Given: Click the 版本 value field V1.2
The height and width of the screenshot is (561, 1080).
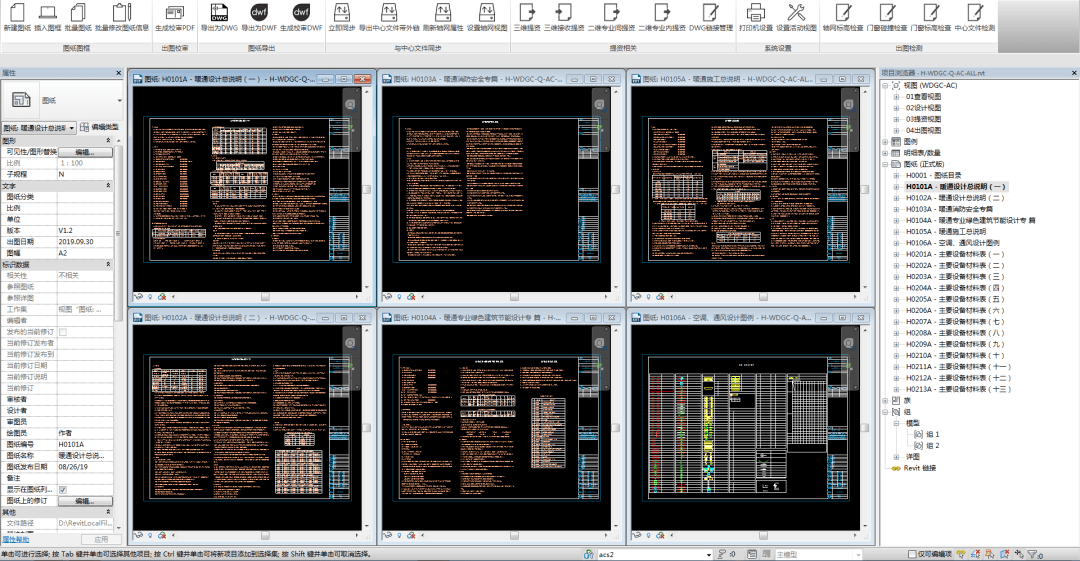Looking at the screenshot, I should (85, 231).
